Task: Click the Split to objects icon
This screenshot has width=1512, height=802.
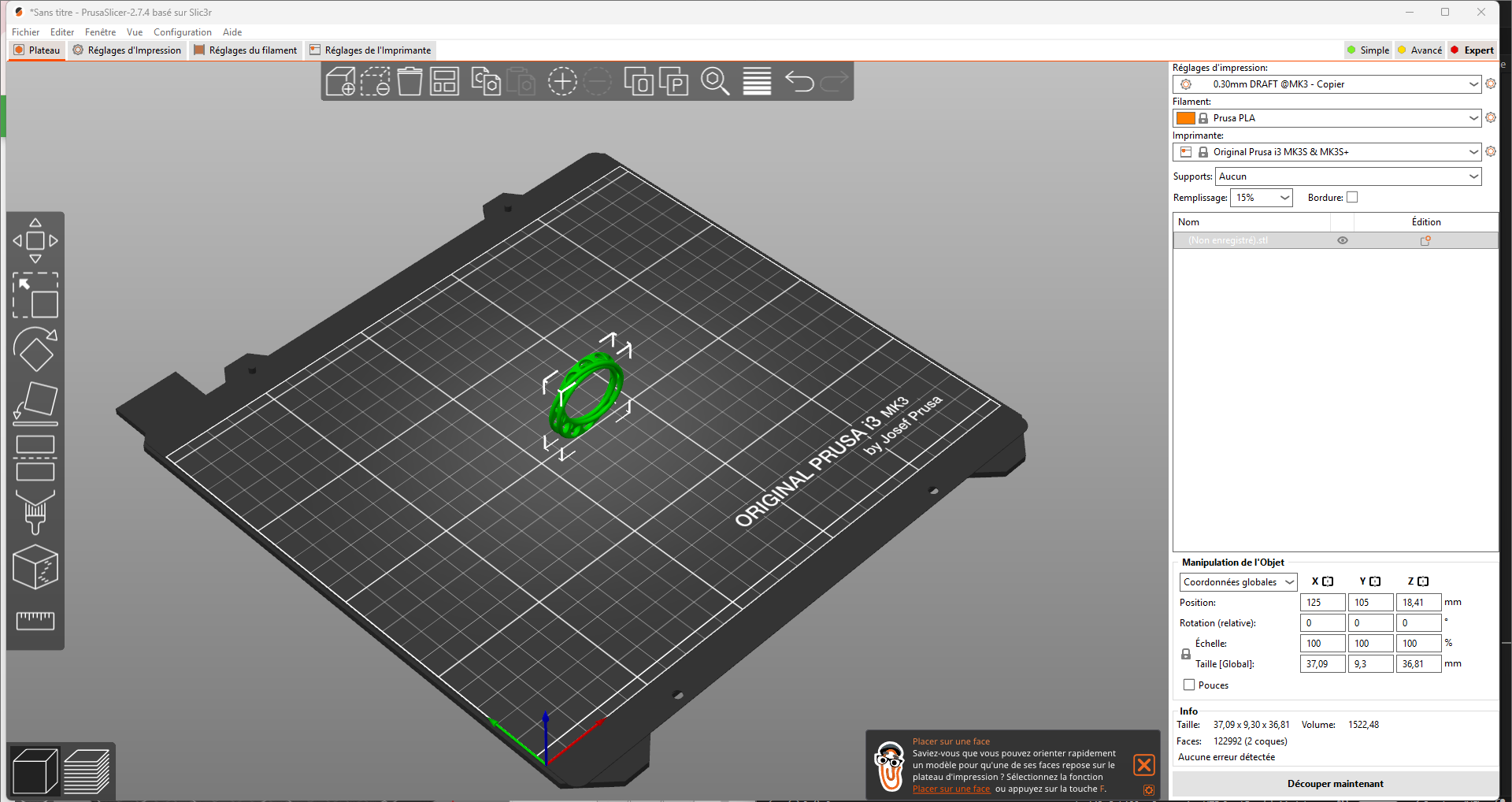Action: (638, 81)
